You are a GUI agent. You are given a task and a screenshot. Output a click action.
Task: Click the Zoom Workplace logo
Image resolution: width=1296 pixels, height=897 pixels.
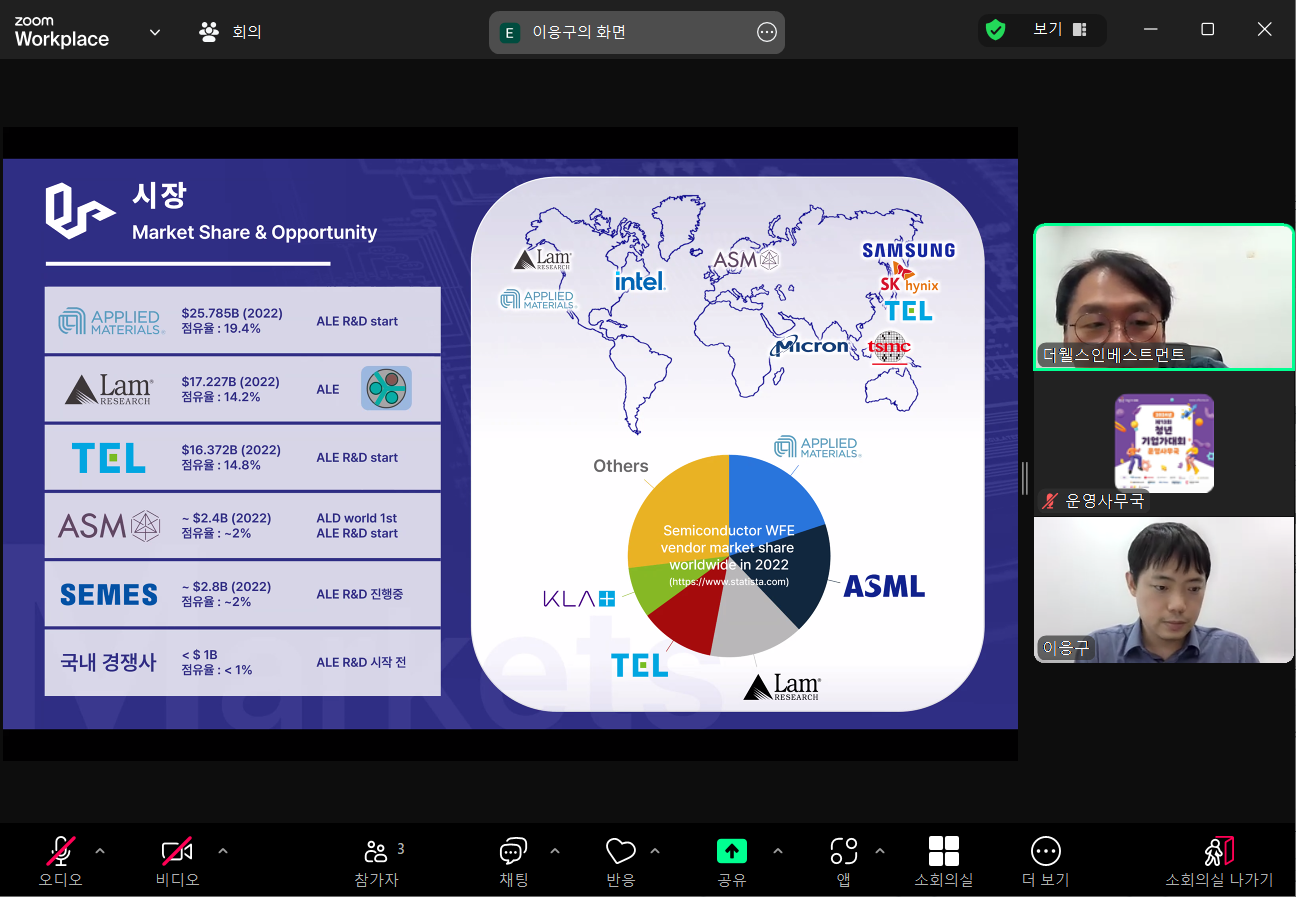[61, 31]
